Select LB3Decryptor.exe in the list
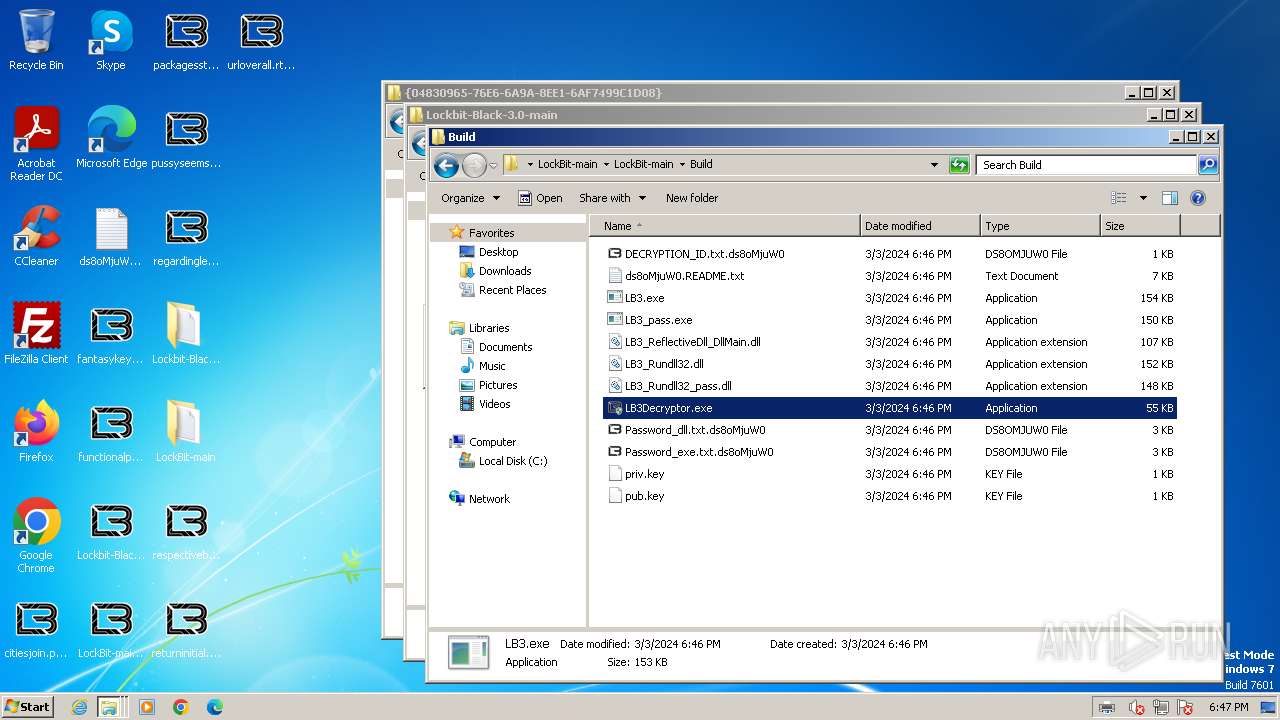The width and height of the screenshot is (1280, 720). click(x=890, y=408)
